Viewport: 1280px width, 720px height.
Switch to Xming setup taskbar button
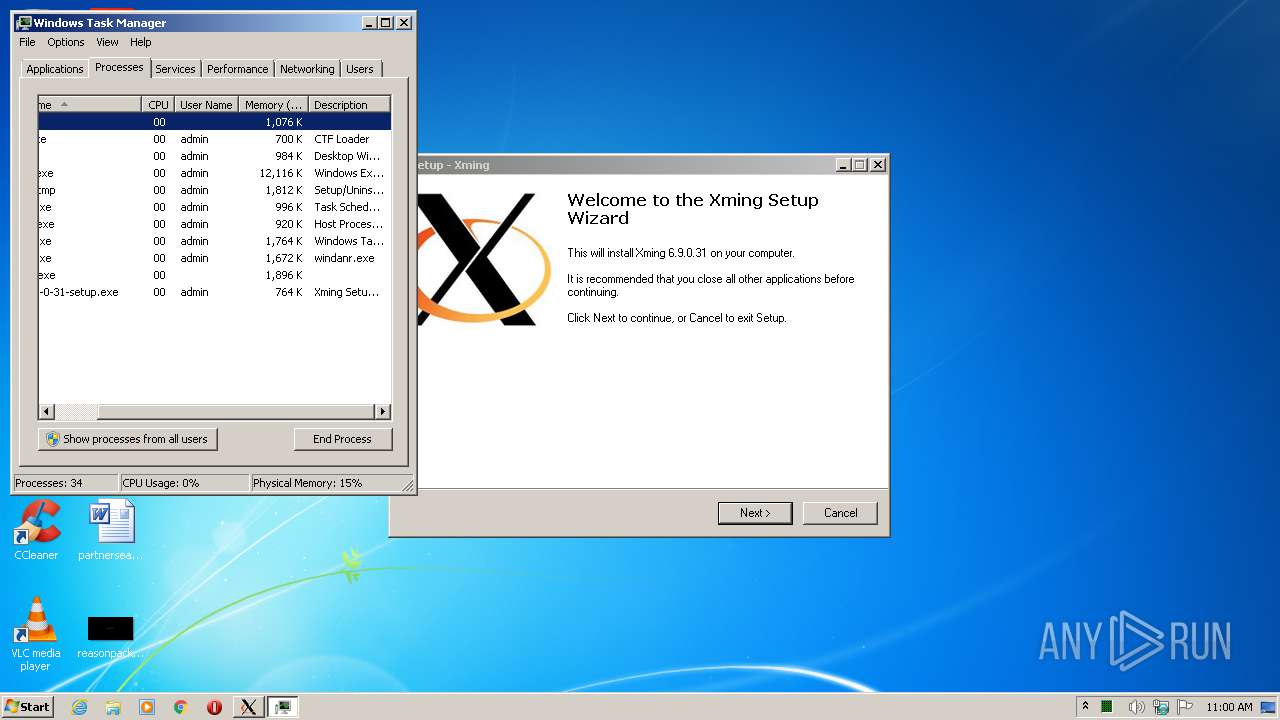coord(248,707)
